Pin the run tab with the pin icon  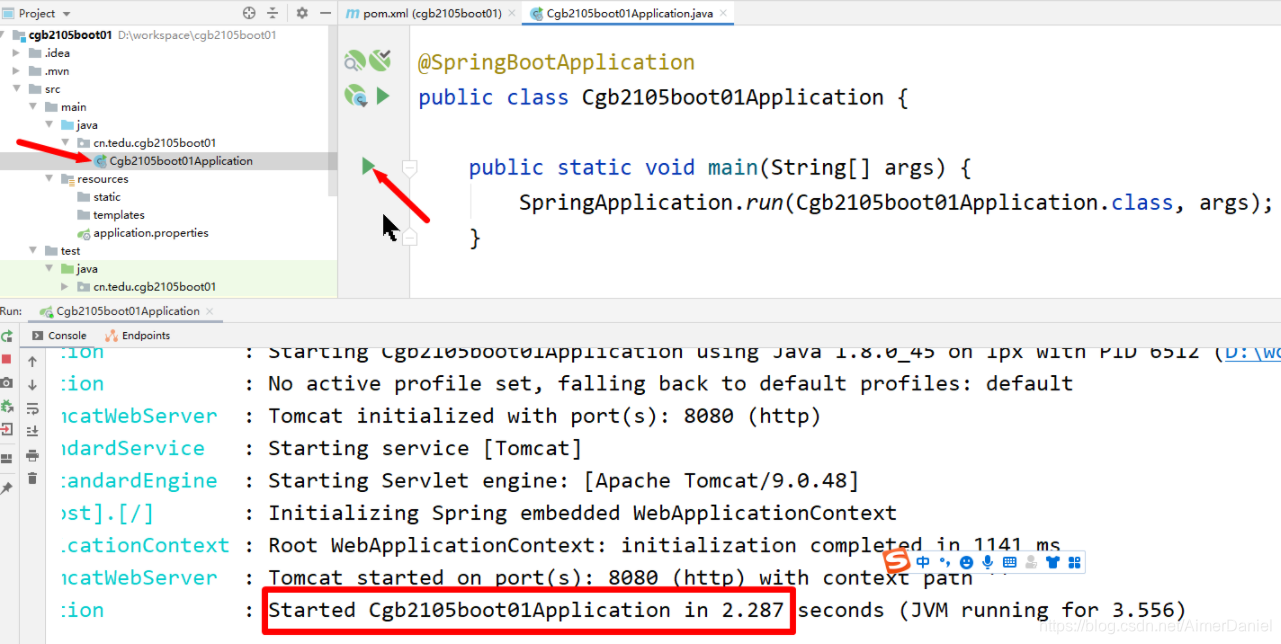click(7, 487)
